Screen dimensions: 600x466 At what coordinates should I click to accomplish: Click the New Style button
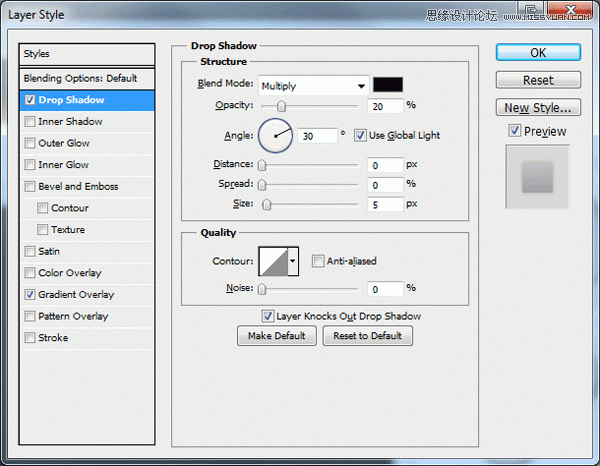[x=538, y=108]
